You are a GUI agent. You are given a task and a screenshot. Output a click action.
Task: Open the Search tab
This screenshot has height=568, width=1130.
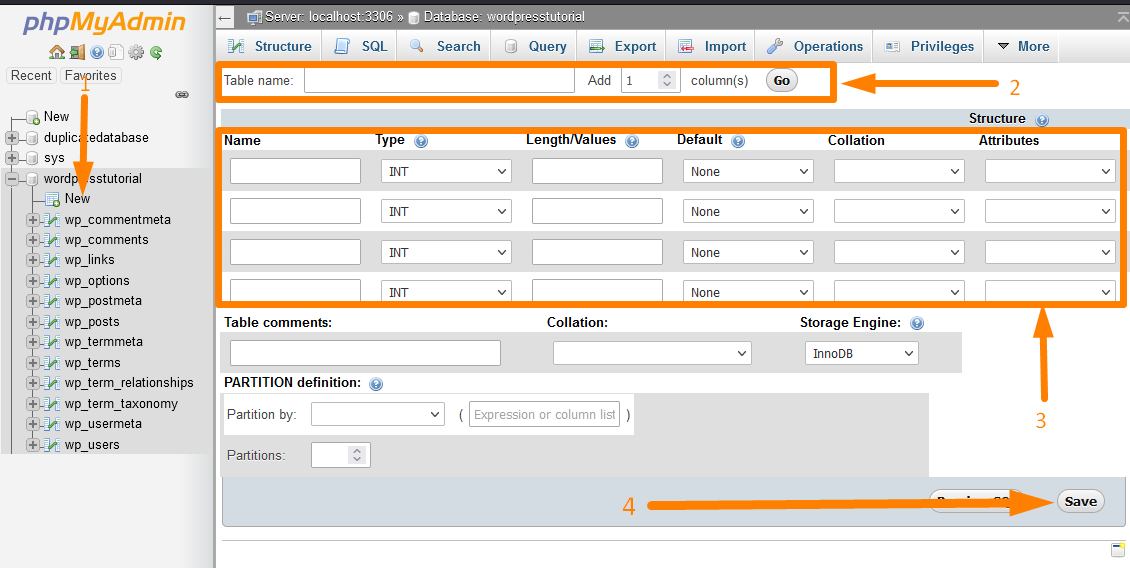tap(445, 46)
